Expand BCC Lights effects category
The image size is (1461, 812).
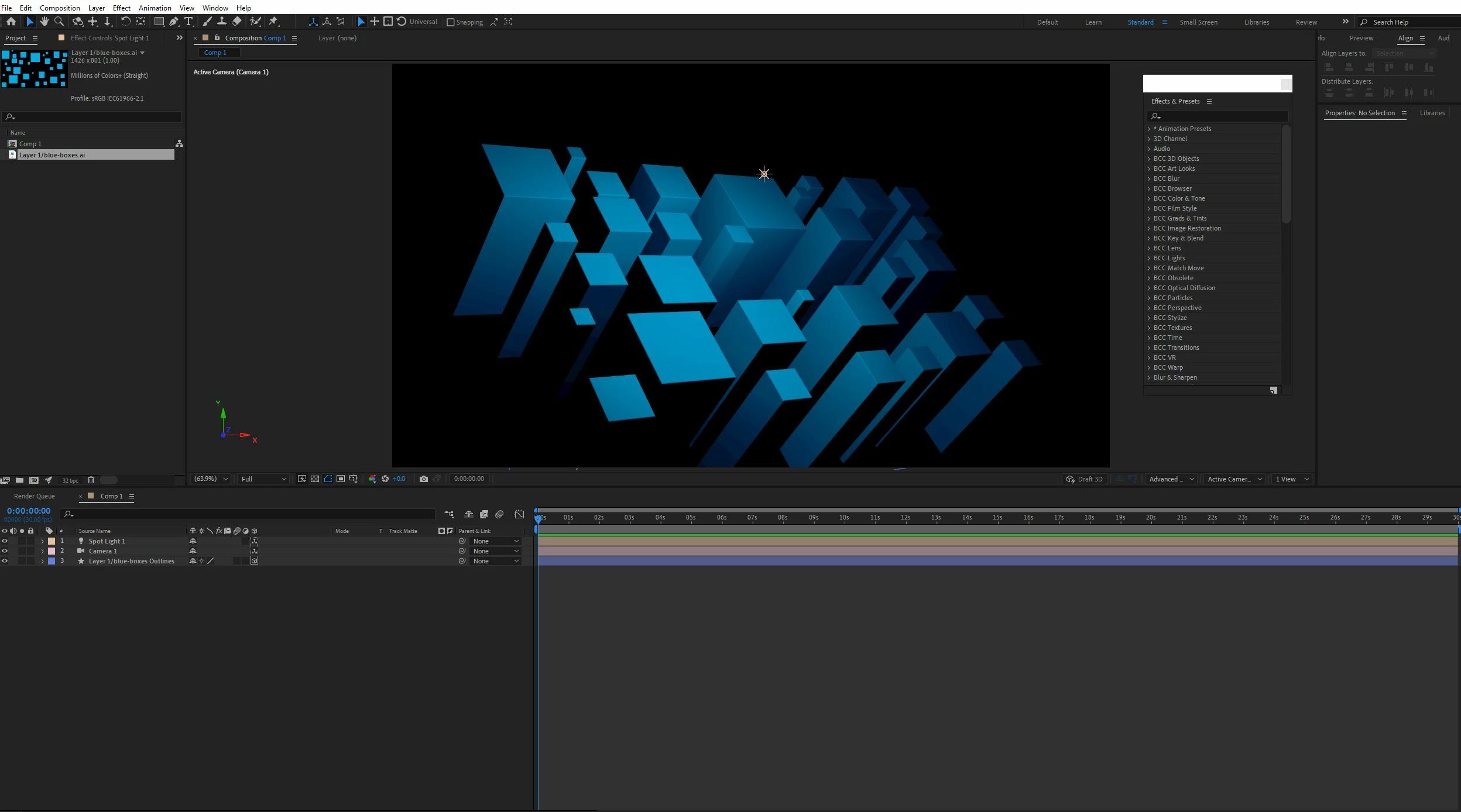point(1148,258)
